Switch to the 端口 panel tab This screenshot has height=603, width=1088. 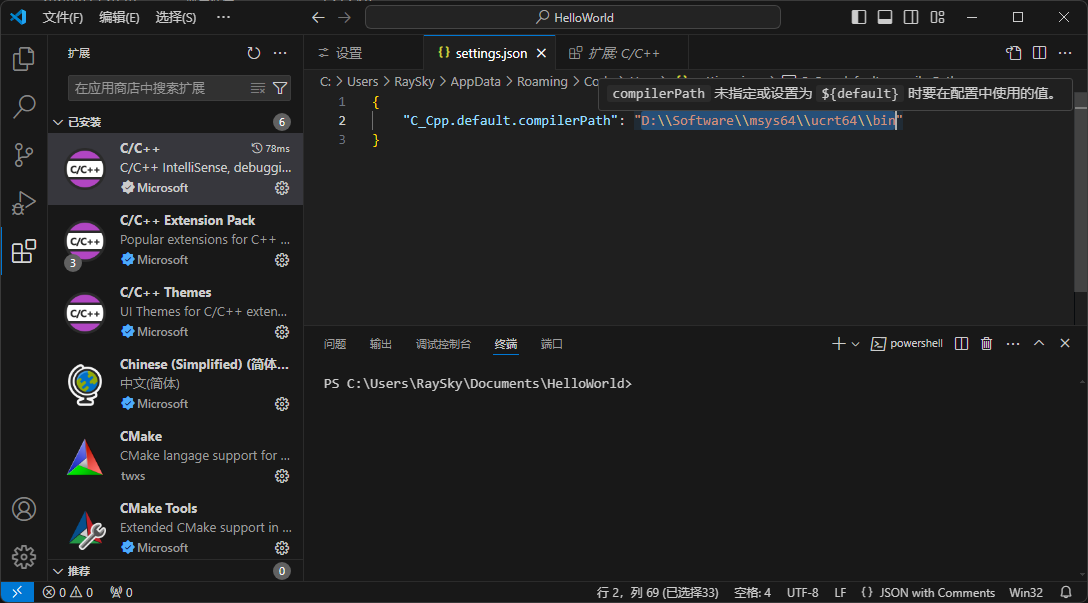[552, 344]
